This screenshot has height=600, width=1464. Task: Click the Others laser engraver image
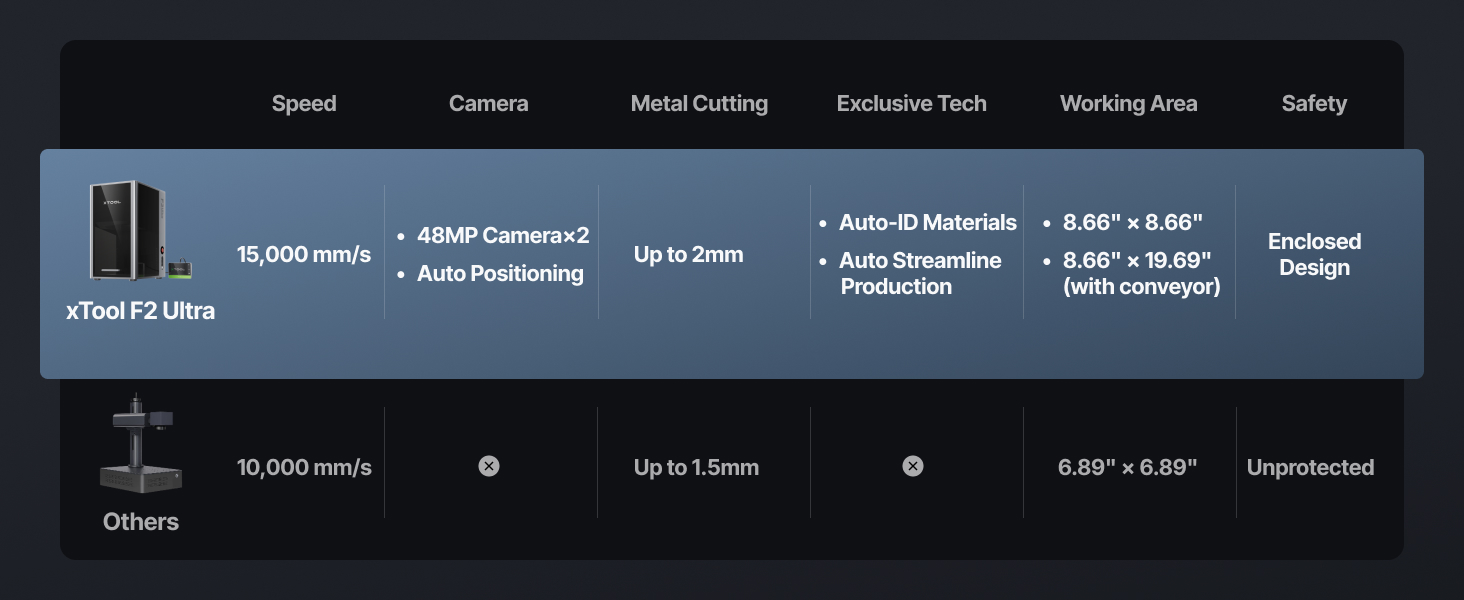[141, 449]
